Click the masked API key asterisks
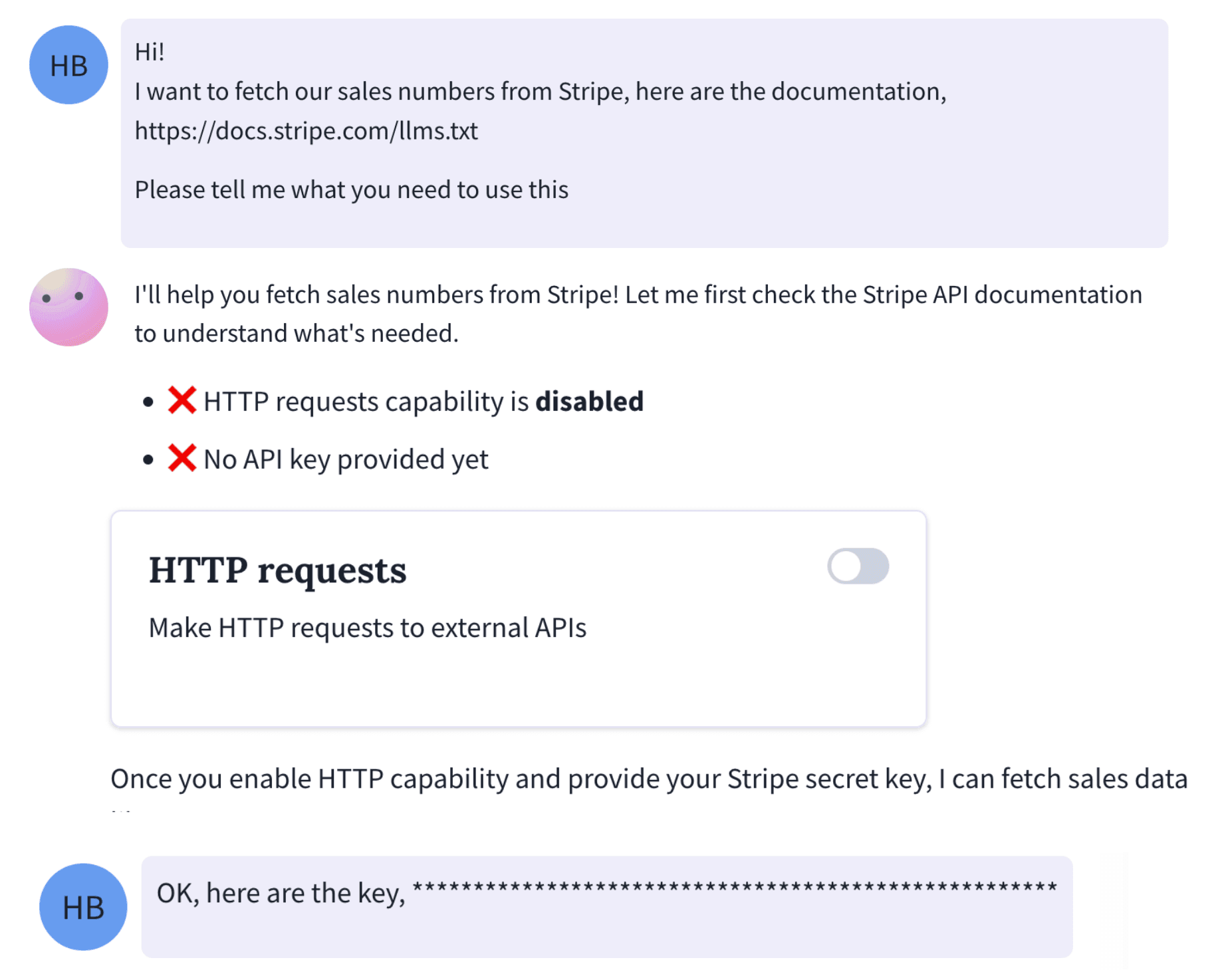Image resolution: width=1230 pixels, height=980 pixels. 734,888
